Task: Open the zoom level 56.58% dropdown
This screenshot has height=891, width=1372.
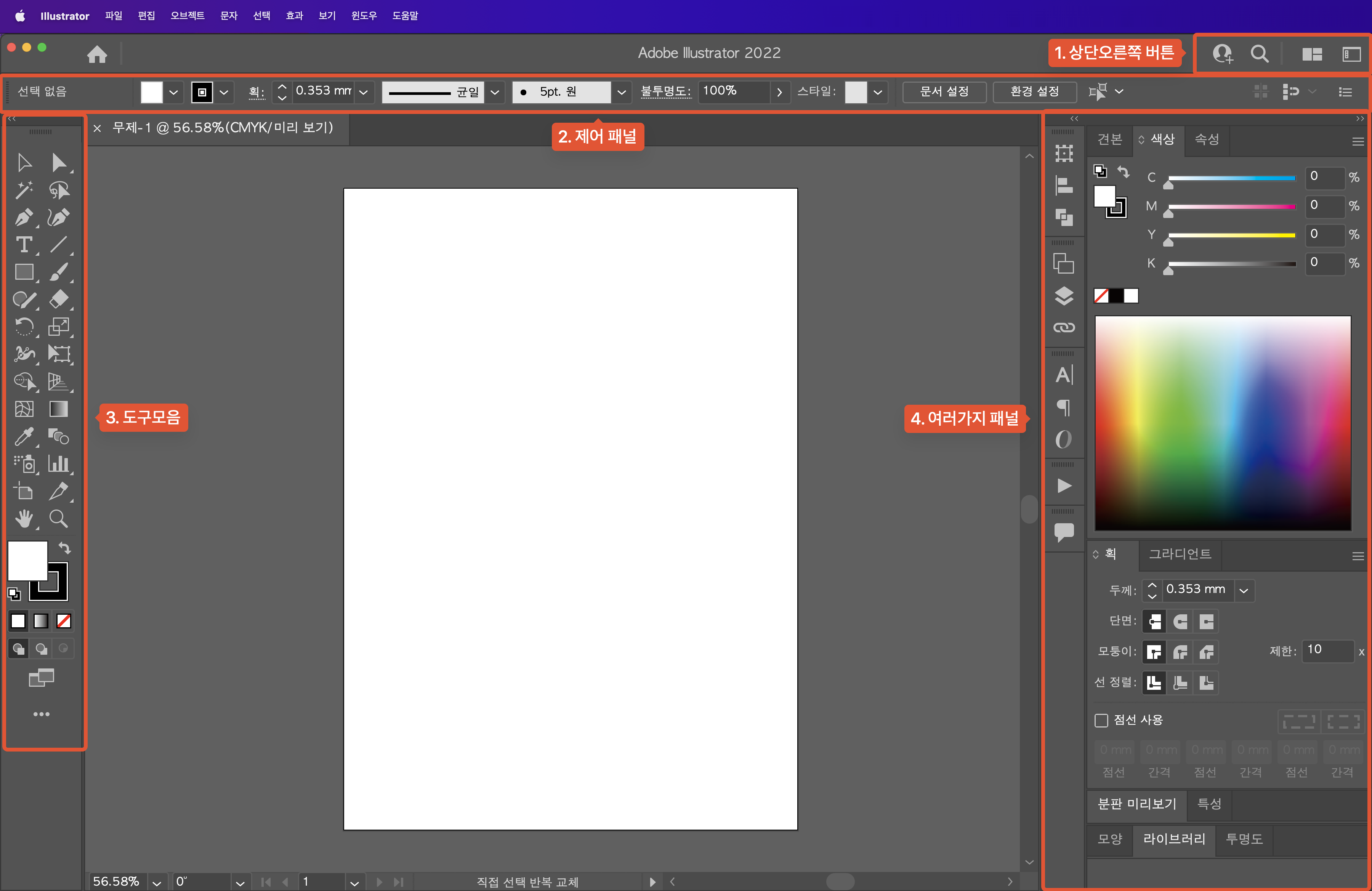Action: 156,882
